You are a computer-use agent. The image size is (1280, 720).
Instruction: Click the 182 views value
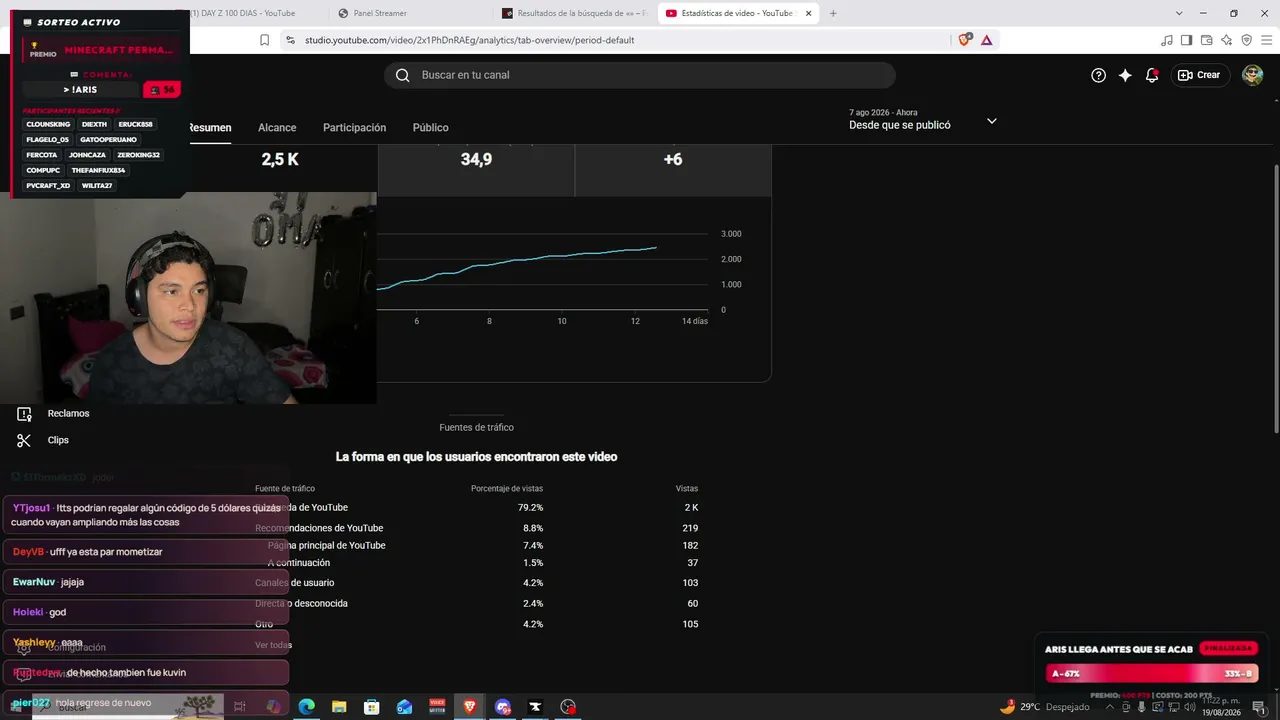(690, 546)
